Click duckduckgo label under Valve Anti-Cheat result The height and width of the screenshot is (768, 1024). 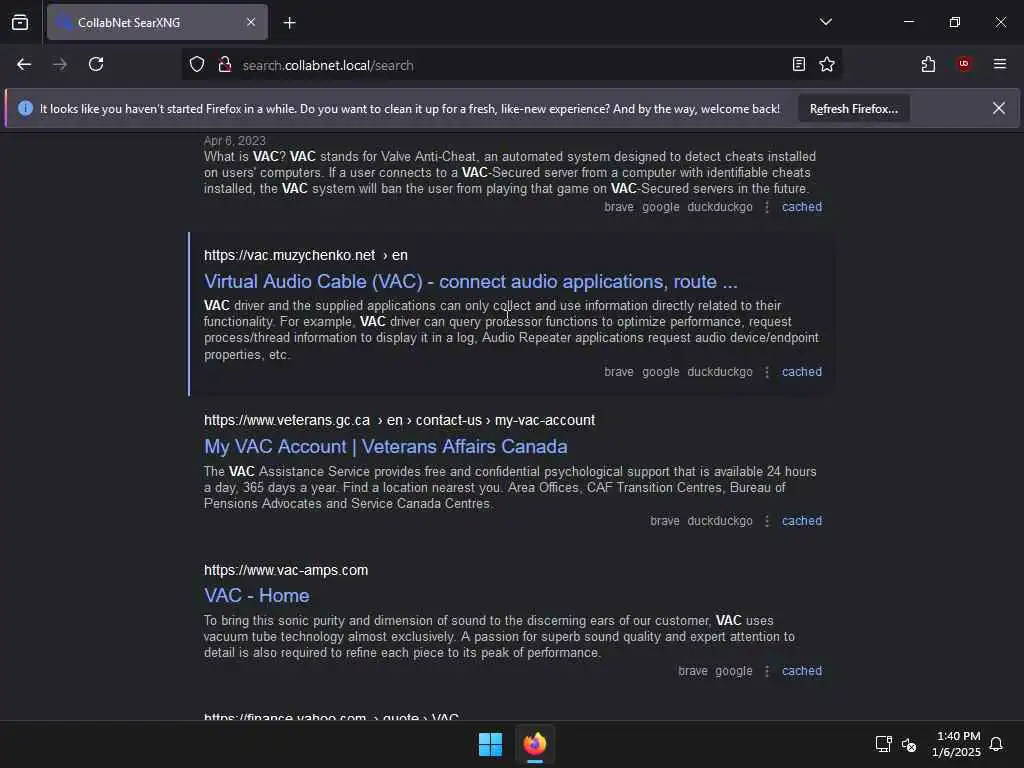[x=720, y=207]
